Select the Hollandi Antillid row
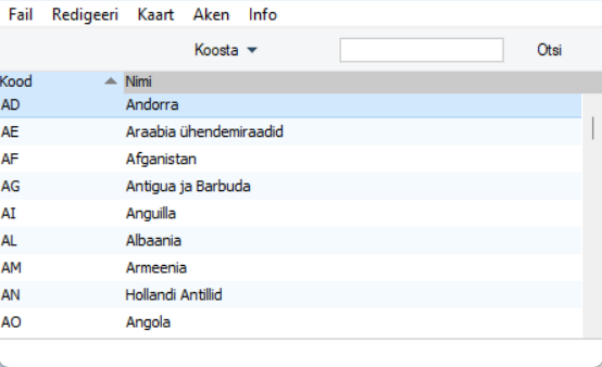 coord(291,295)
